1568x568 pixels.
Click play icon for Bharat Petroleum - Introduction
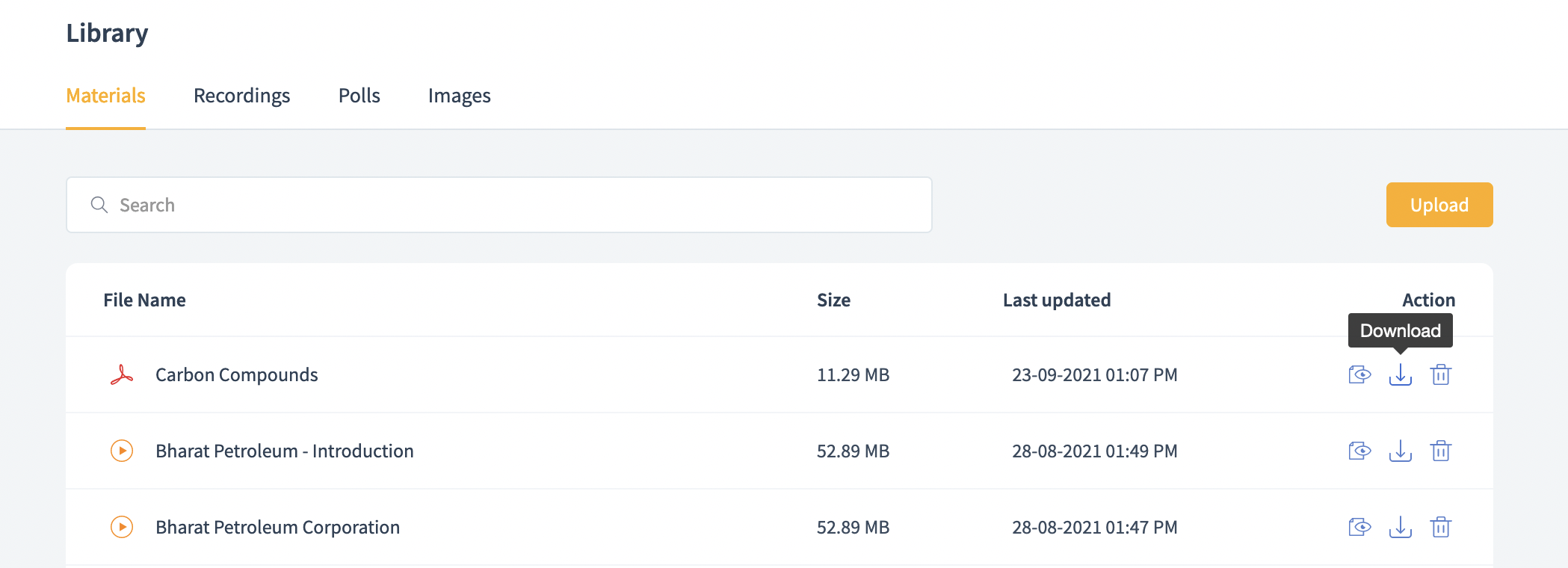122,451
